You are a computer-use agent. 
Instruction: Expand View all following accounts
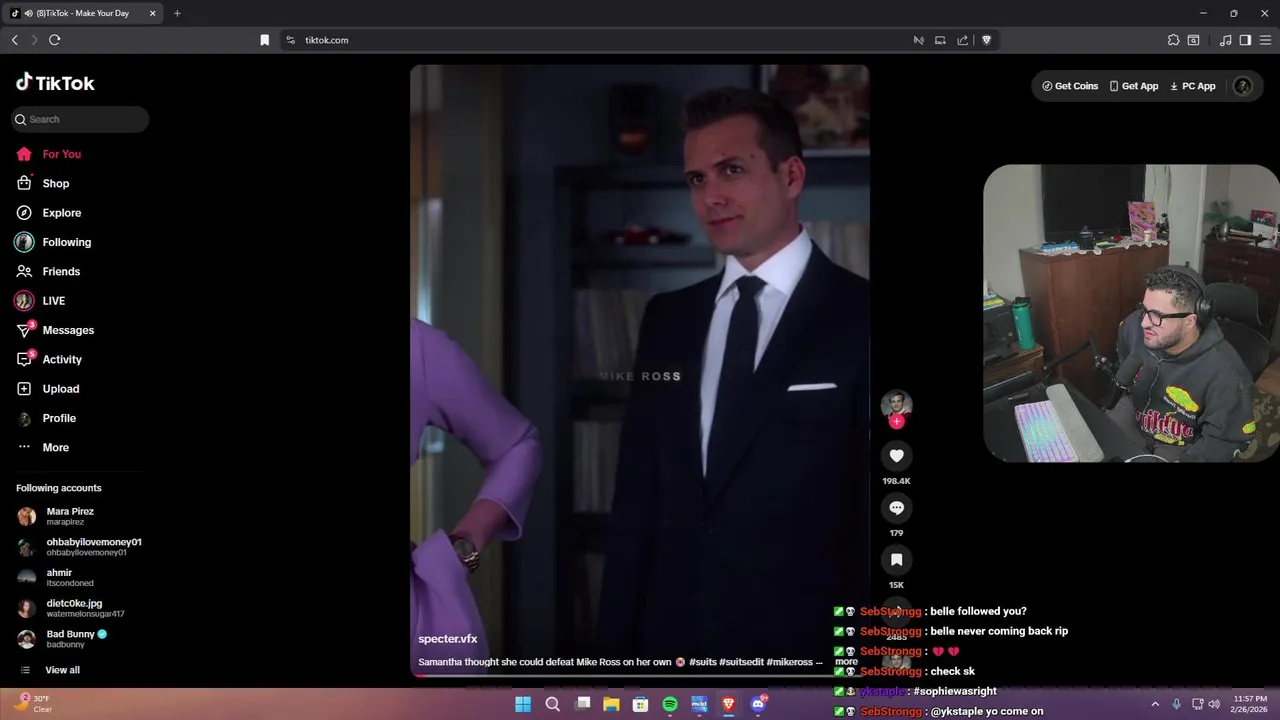click(61, 670)
